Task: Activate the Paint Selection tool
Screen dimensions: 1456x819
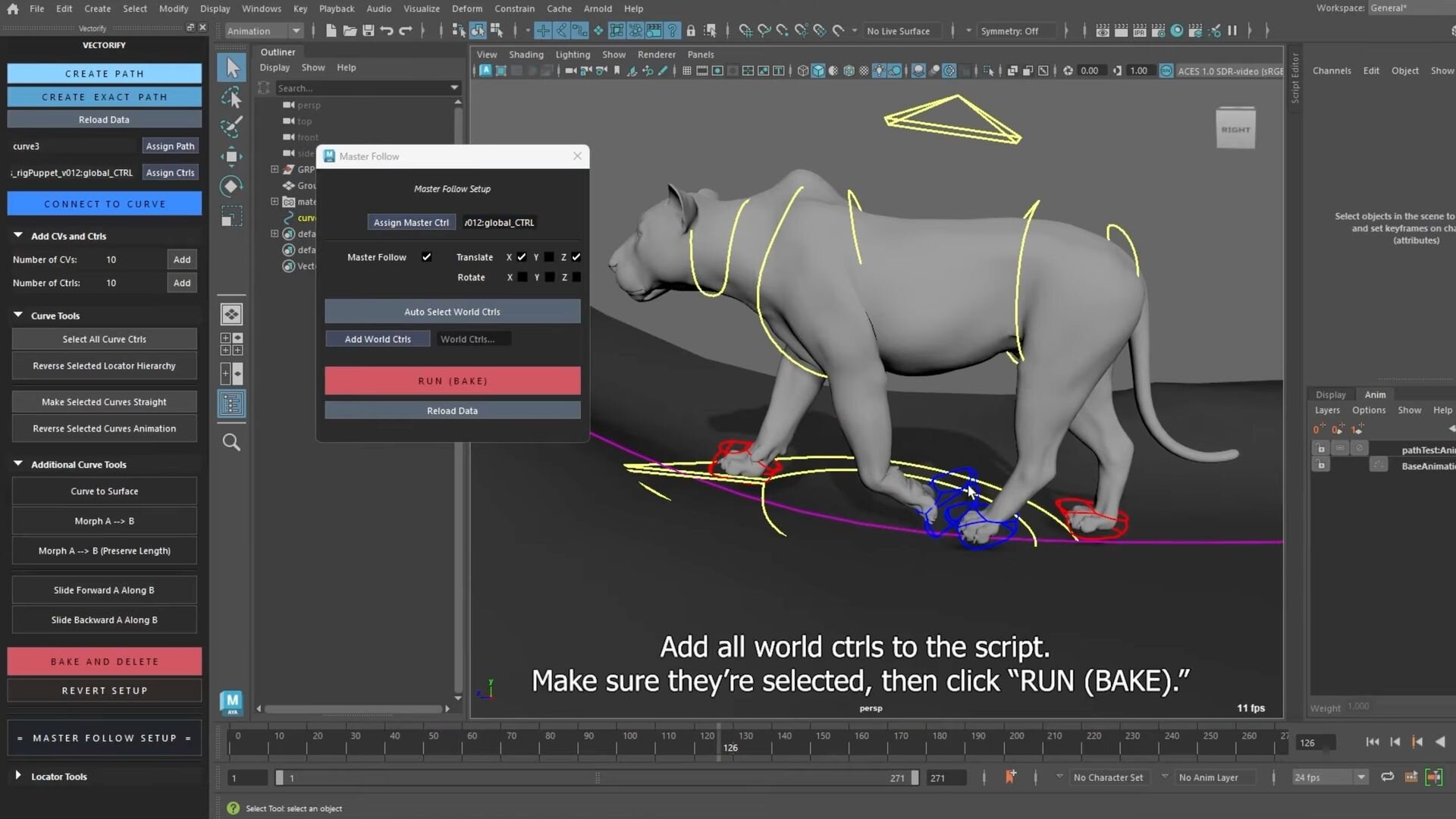Action: (x=231, y=127)
